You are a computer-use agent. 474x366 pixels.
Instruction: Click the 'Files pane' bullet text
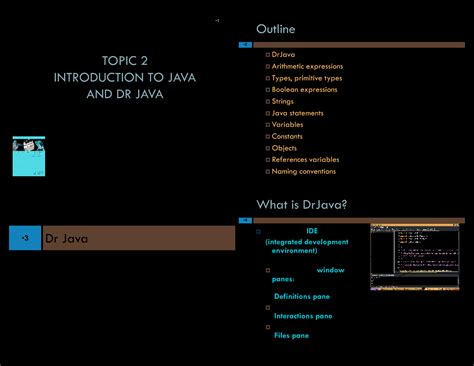pos(291,336)
